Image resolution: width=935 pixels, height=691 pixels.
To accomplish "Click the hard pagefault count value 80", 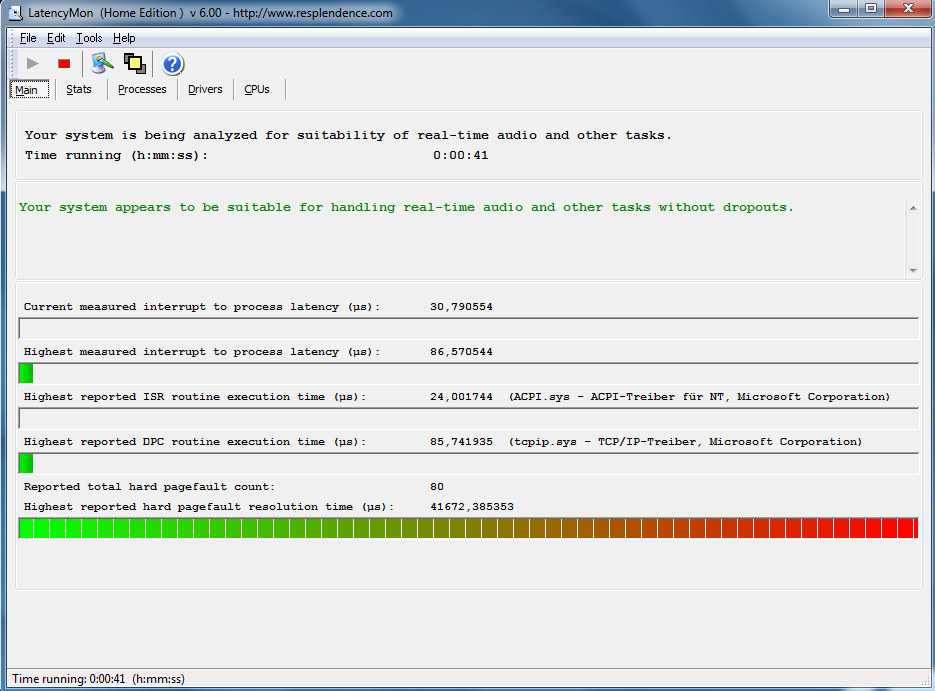I will pos(437,487).
